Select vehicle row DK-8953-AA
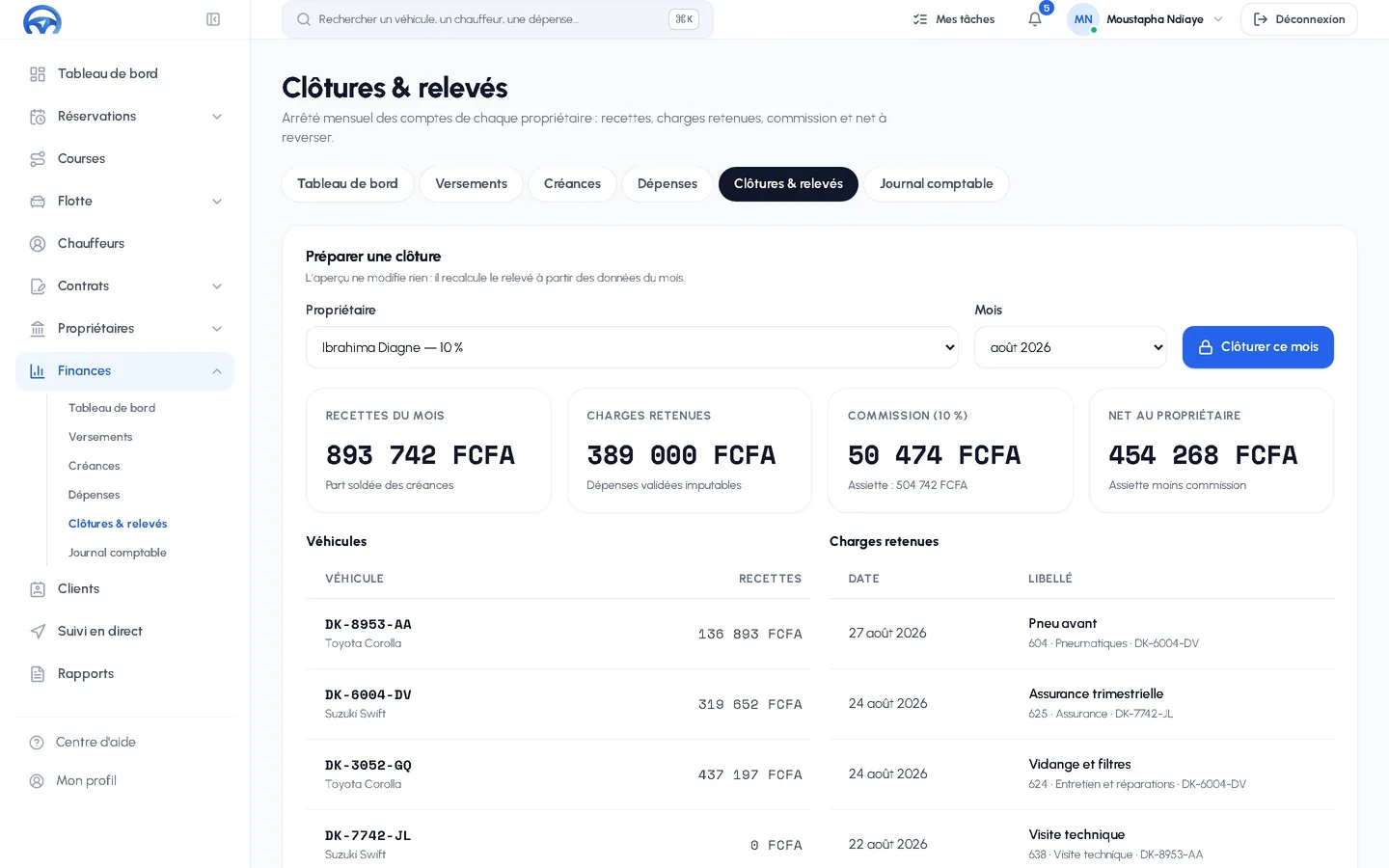The image size is (1389, 868). 558,634
